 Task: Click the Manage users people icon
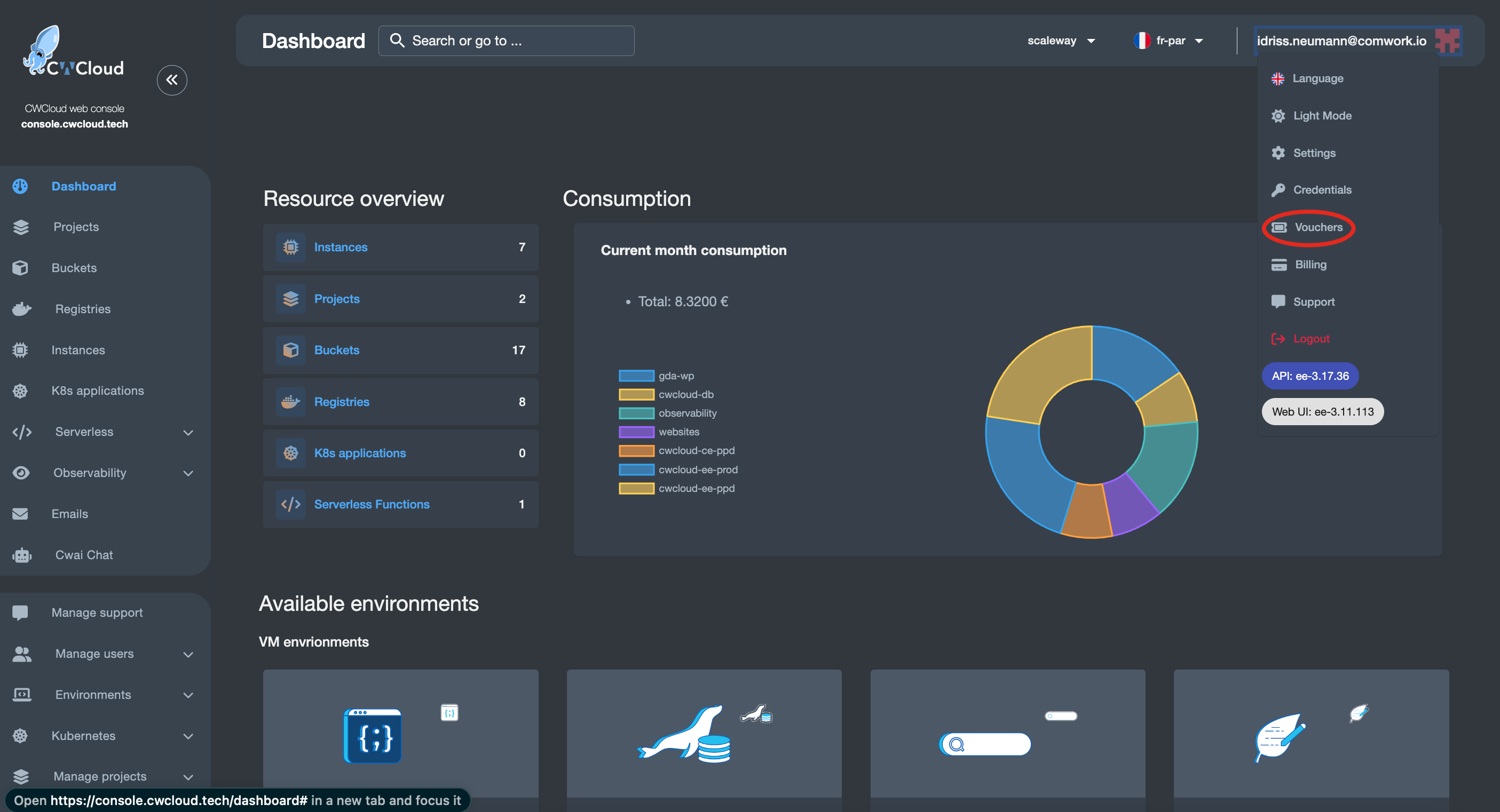click(21, 654)
